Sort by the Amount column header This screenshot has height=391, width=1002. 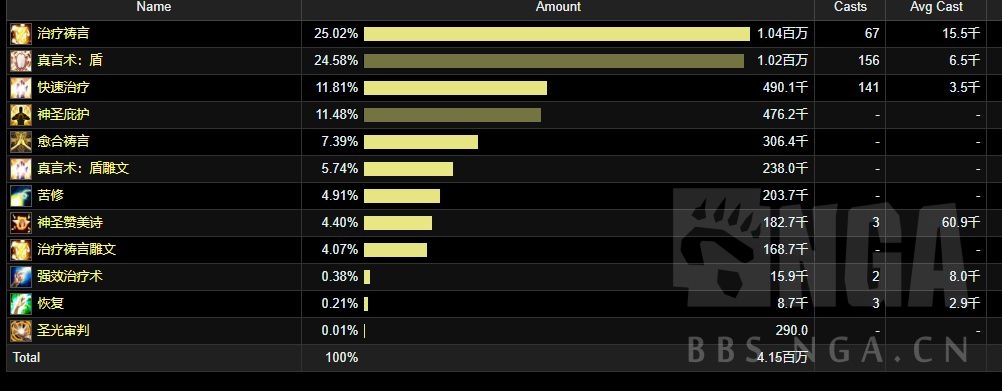[558, 7]
